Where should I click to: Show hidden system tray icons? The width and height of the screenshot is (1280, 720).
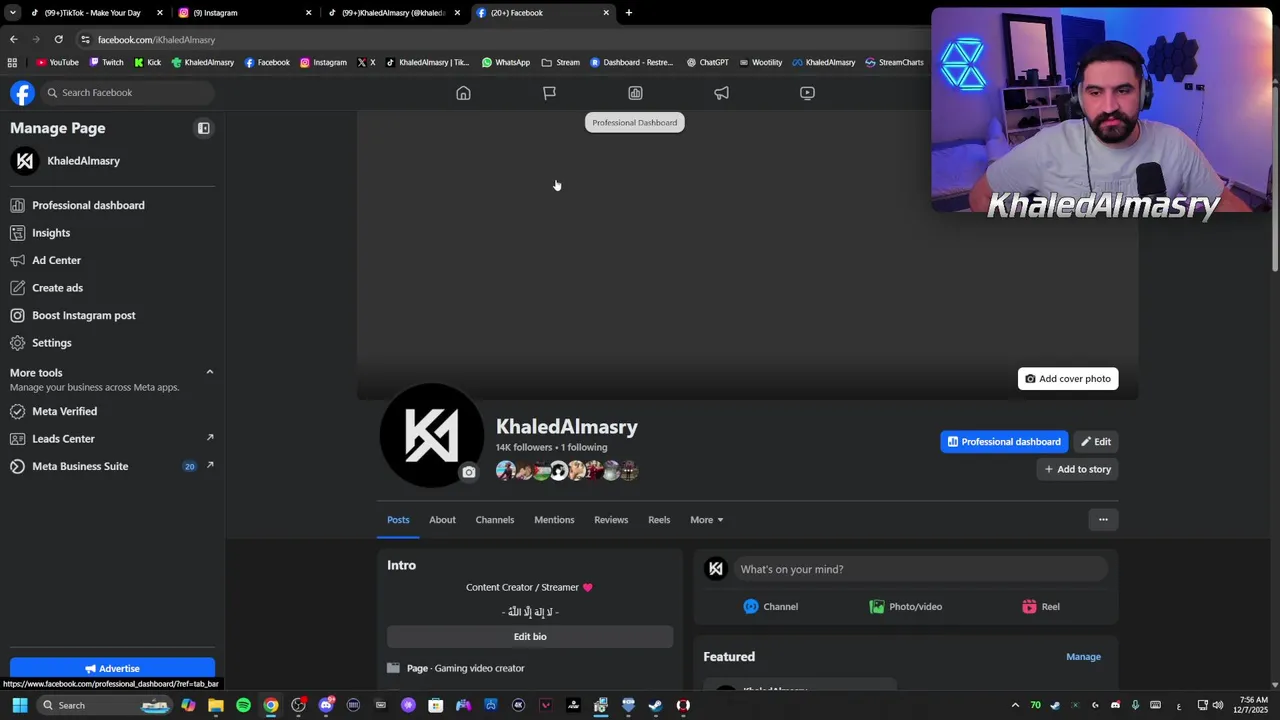(1015, 705)
